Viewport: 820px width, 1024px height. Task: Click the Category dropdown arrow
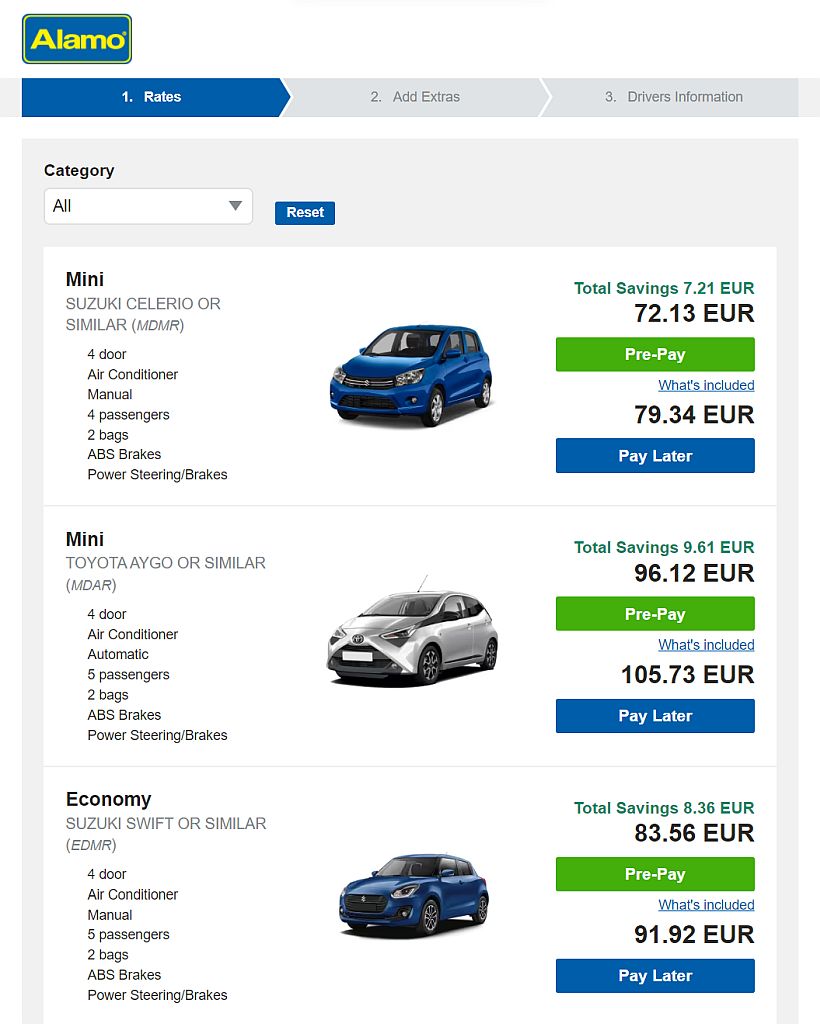tap(235, 206)
